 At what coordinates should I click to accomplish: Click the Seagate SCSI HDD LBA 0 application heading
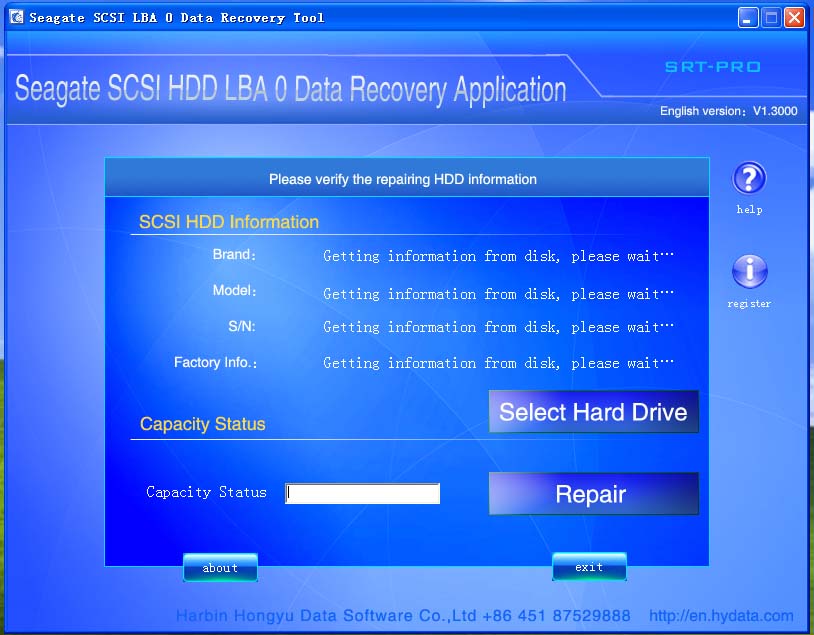coord(290,89)
